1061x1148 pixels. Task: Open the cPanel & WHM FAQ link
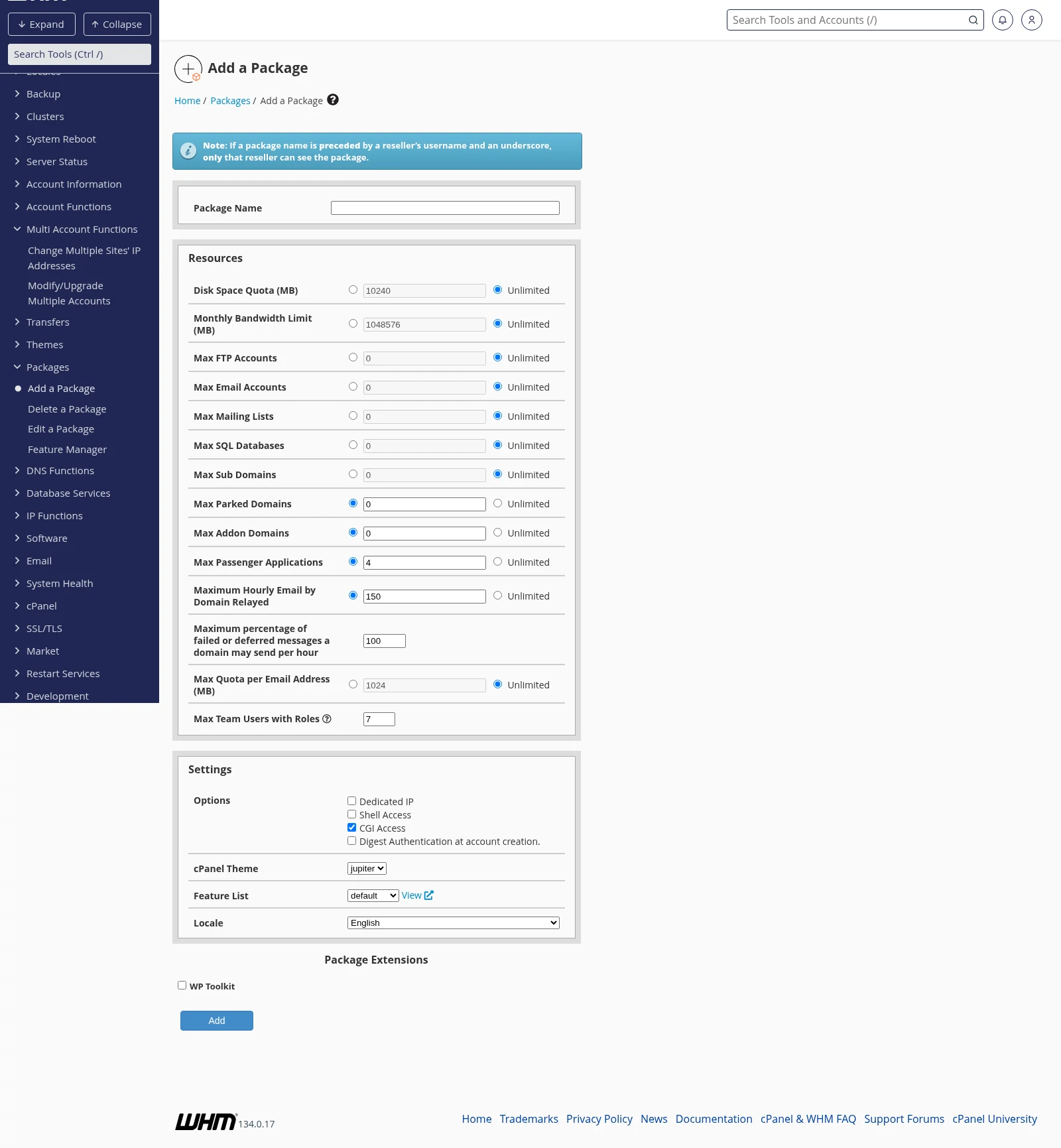click(x=808, y=1119)
